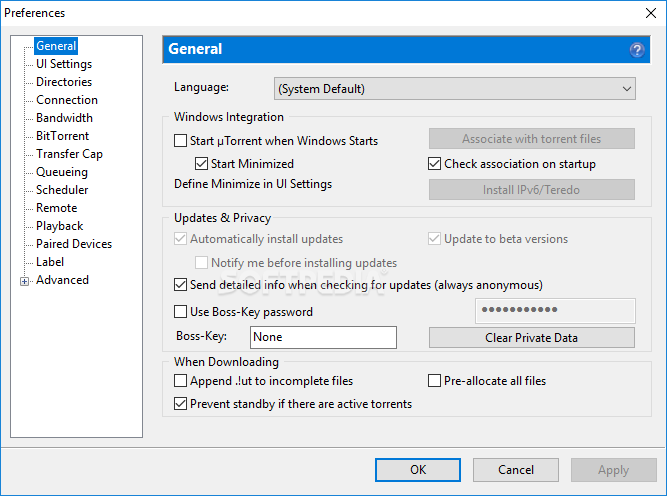Open Queueing settings

(62, 172)
